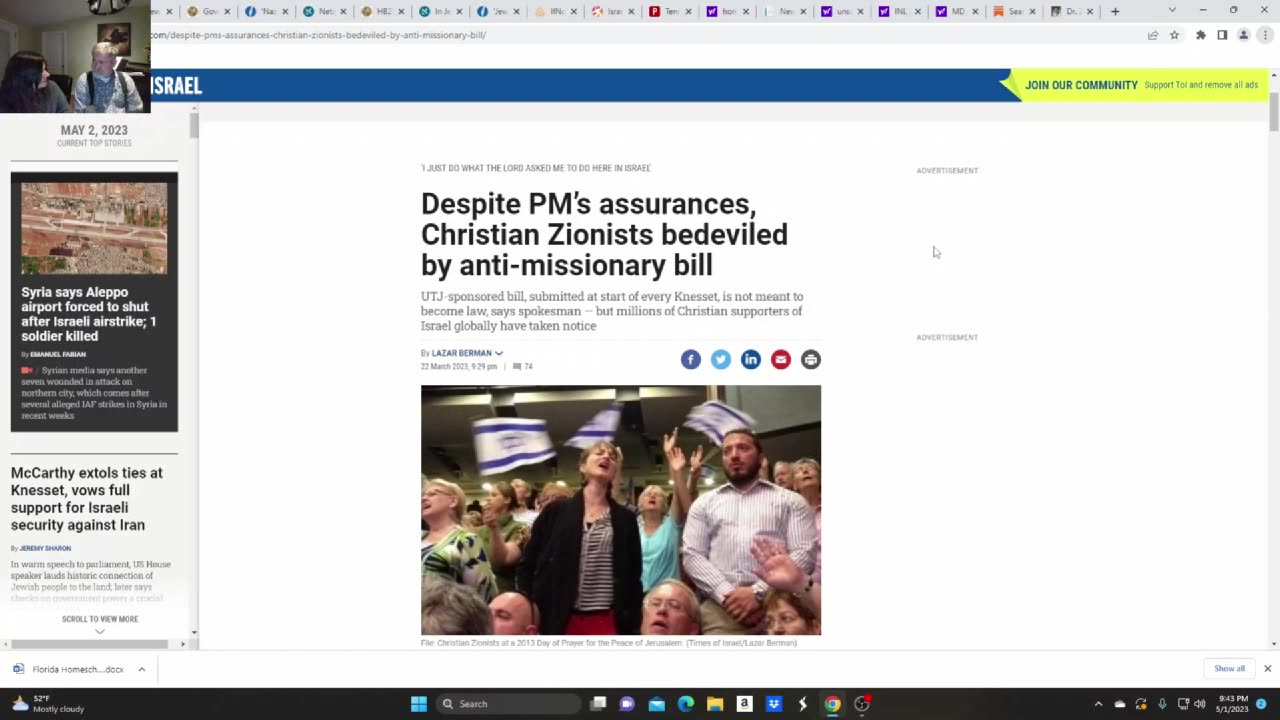Open the Chrome extensions puzzle icon

1201,35
